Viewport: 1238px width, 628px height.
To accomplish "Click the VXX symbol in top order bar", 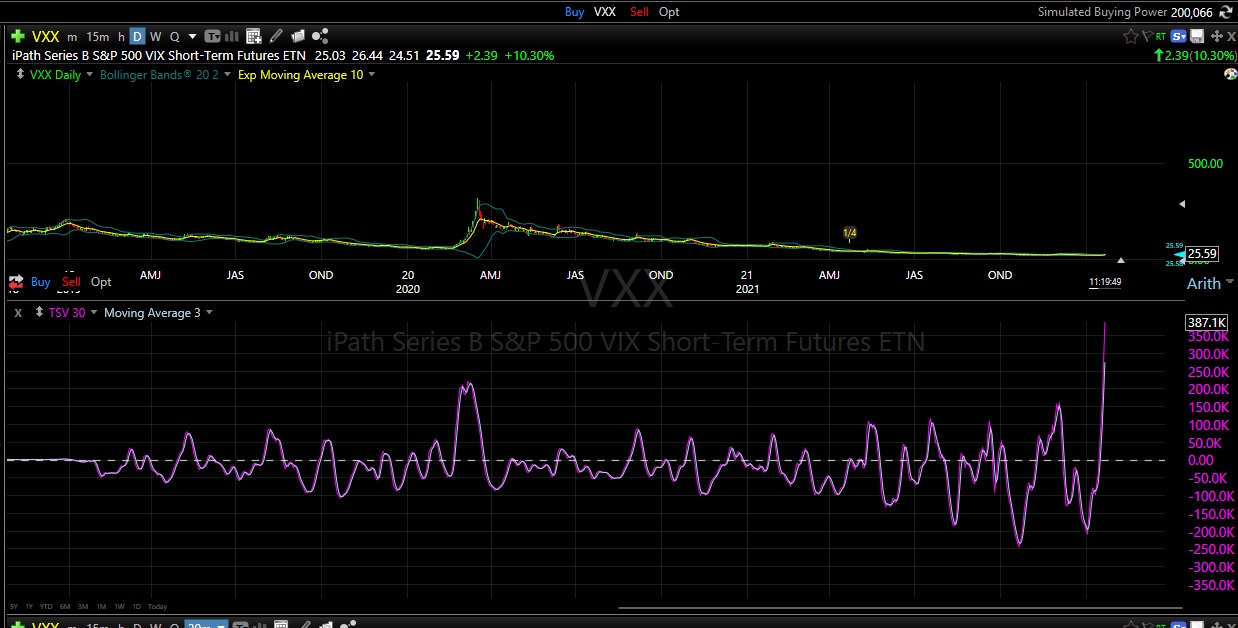I will (605, 12).
